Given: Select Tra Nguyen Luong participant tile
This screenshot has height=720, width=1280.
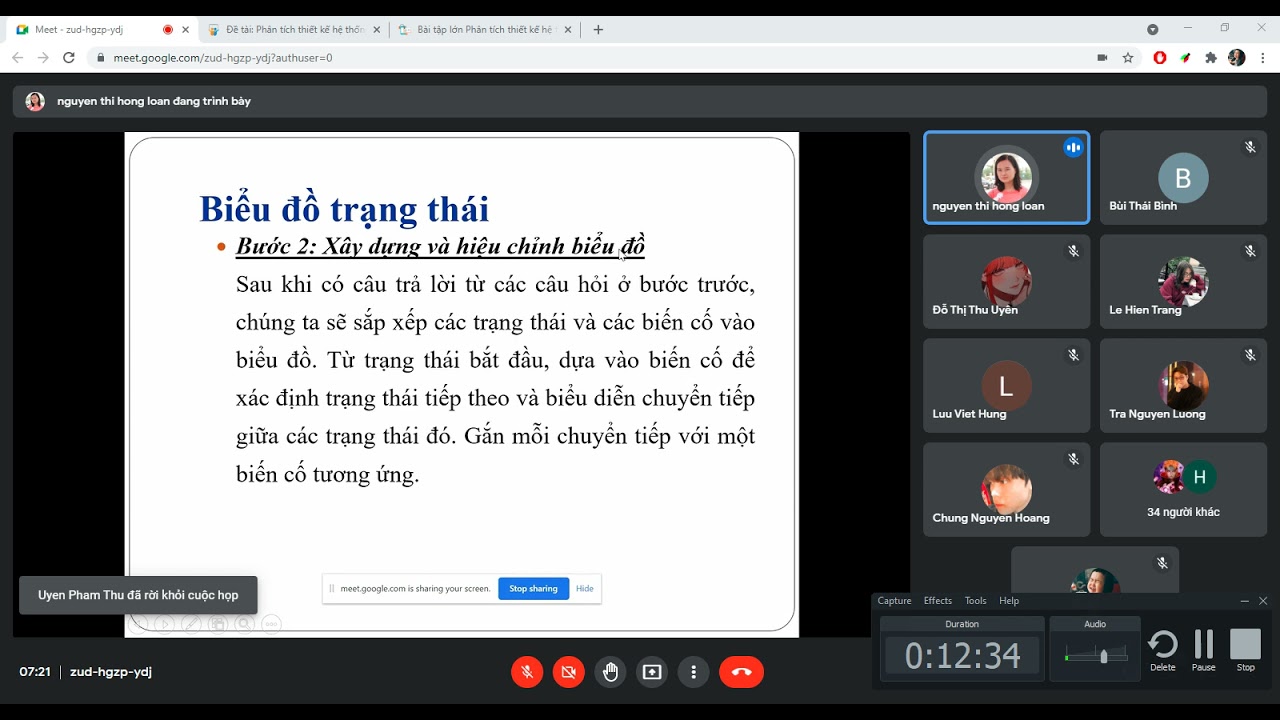Looking at the screenshot, I should pos(1183,385).
